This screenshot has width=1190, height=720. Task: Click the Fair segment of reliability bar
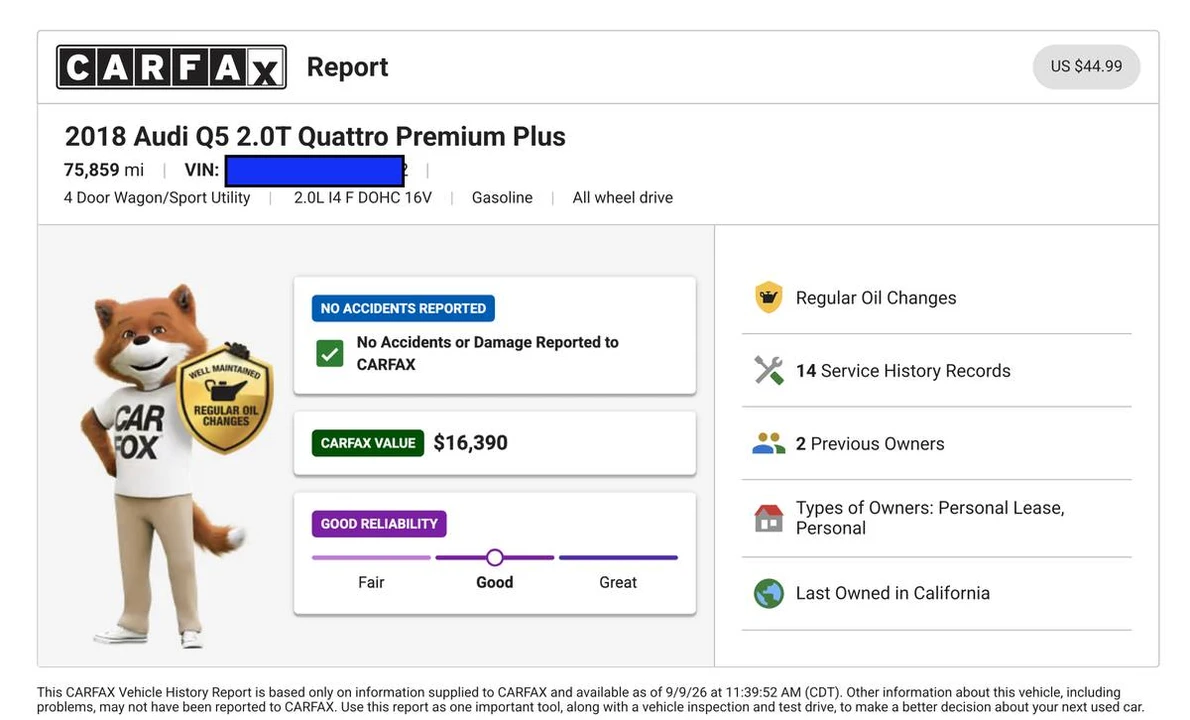tap(371, 558)
